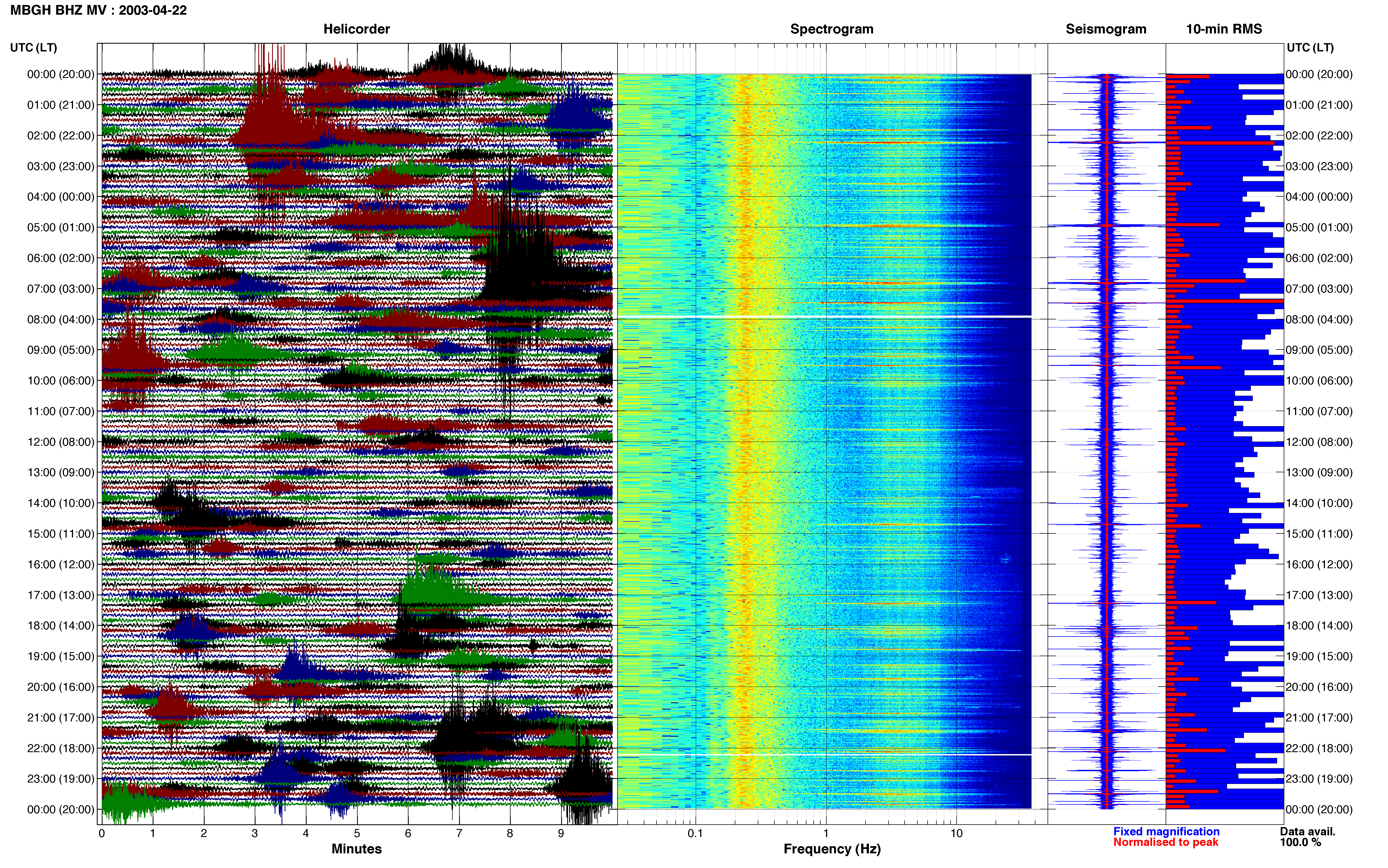Click the '100.0 %' data availability value

point(1300,843)
